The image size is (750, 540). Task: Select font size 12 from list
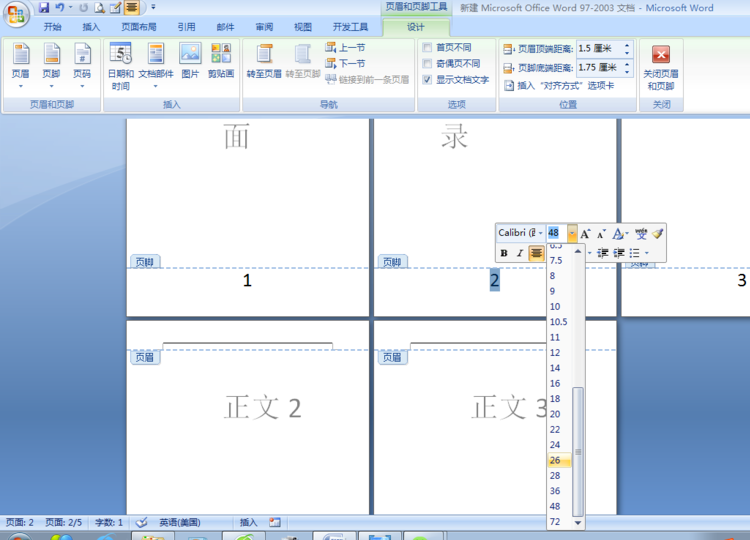click(x=559, y=353)
